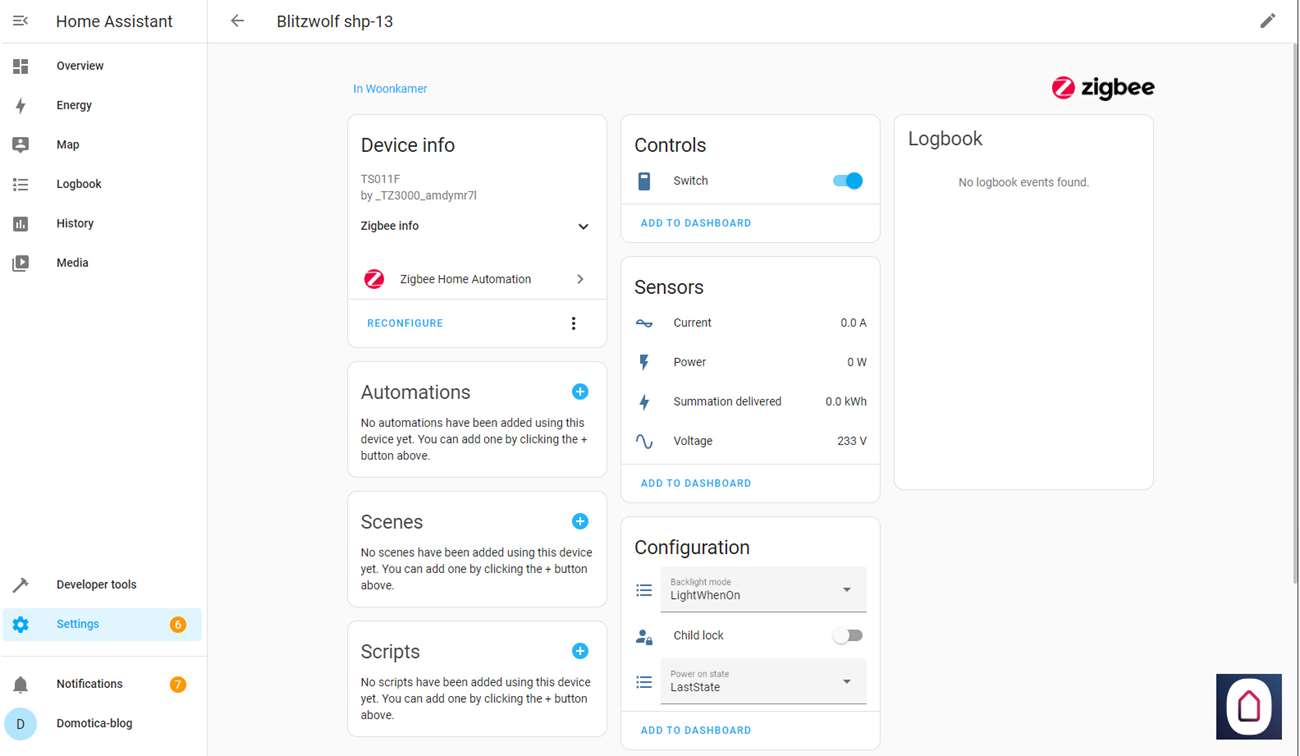
Task: Open the three-dot menu beside Reconfigure
Action: click(x=573, y=323)
